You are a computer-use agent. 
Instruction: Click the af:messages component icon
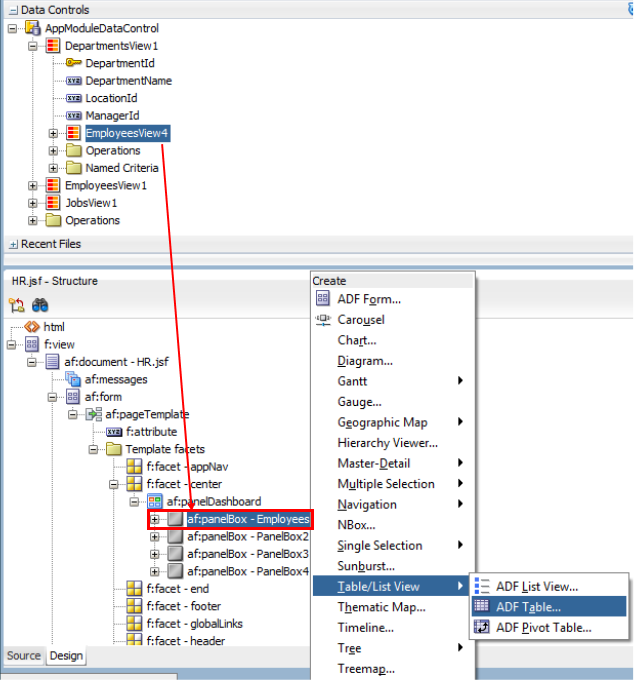[x=73, y=379]
